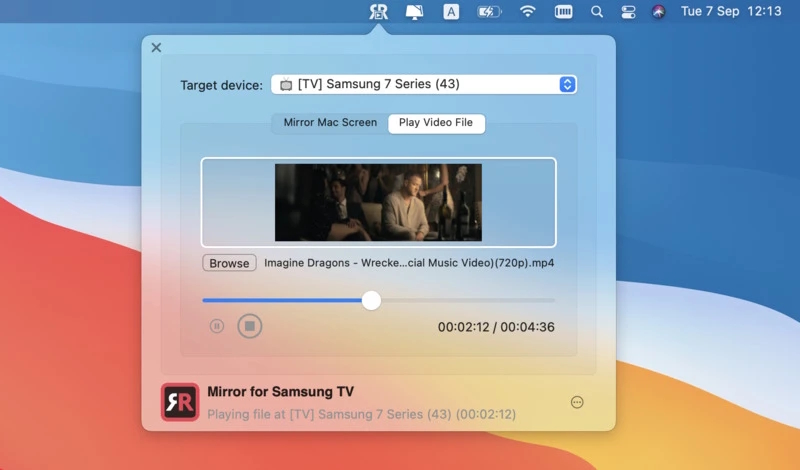Click the blue Target device stepper arrows

567,84
